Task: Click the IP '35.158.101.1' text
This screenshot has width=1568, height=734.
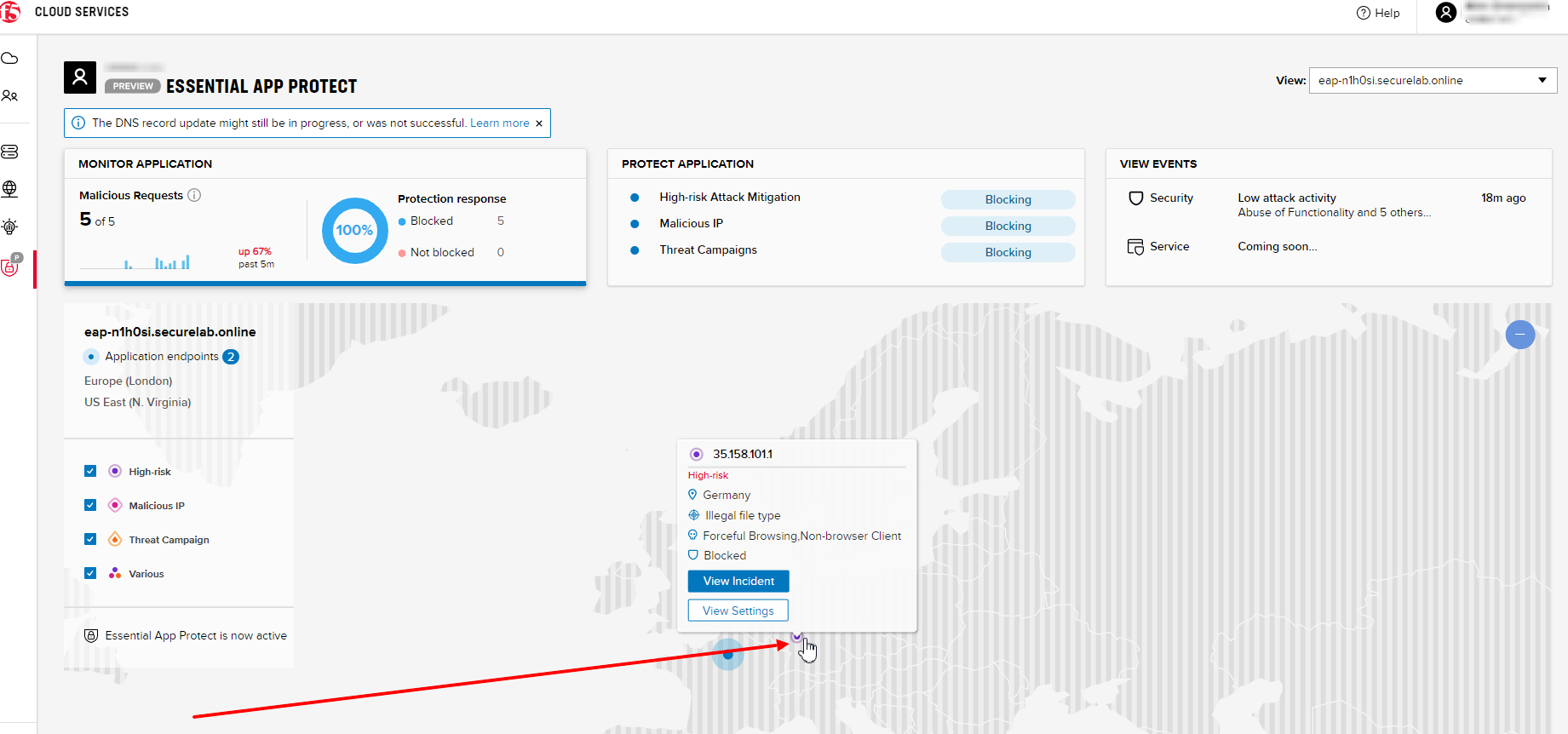Action: [x=743, y=454]
